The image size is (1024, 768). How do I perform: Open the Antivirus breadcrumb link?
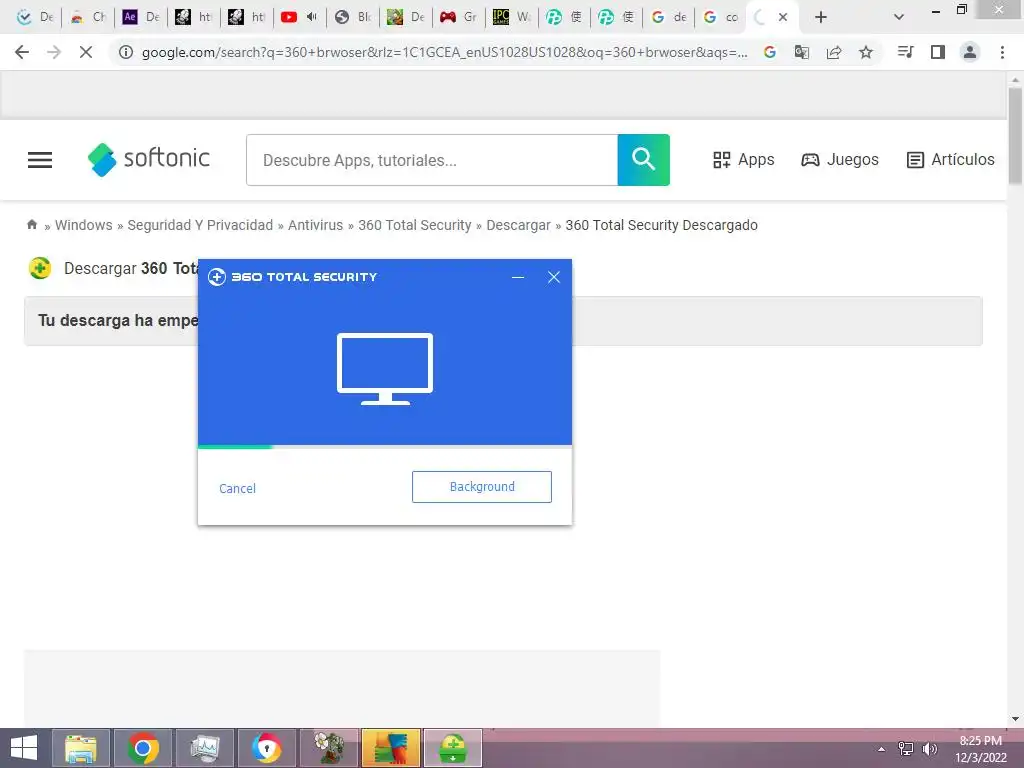(315, 225)
